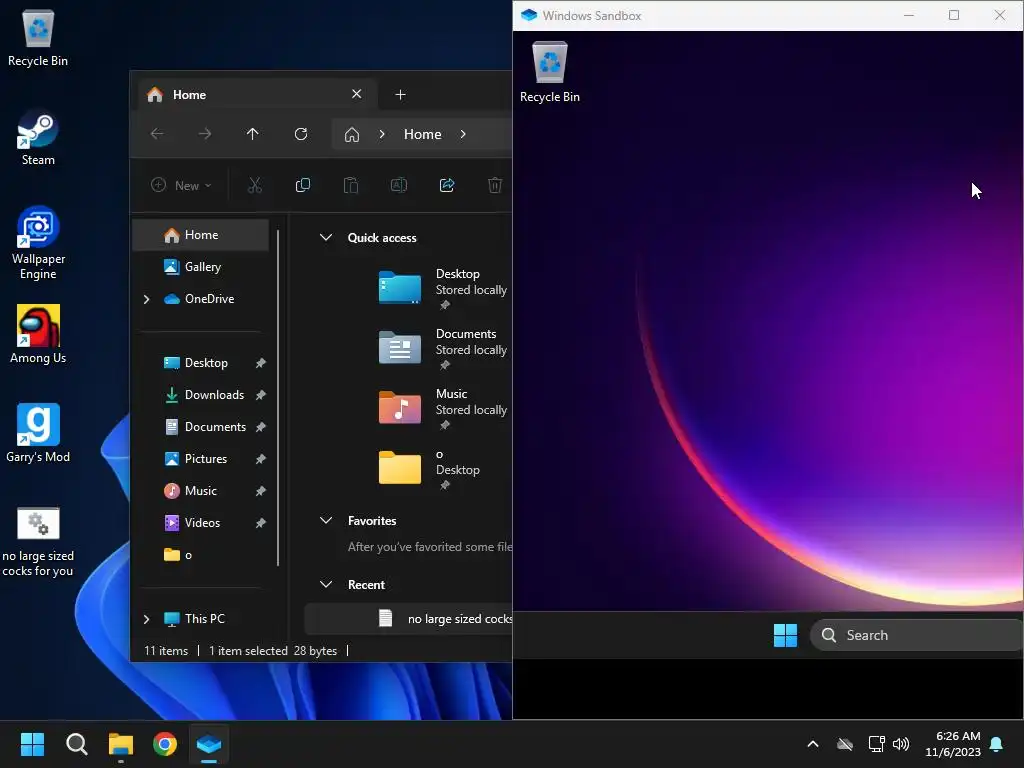Image resolution: width=1024 pixels, height=768 pixels.
Task: Click Search box in Sandbox taskbar
Action: coord(916,635)
